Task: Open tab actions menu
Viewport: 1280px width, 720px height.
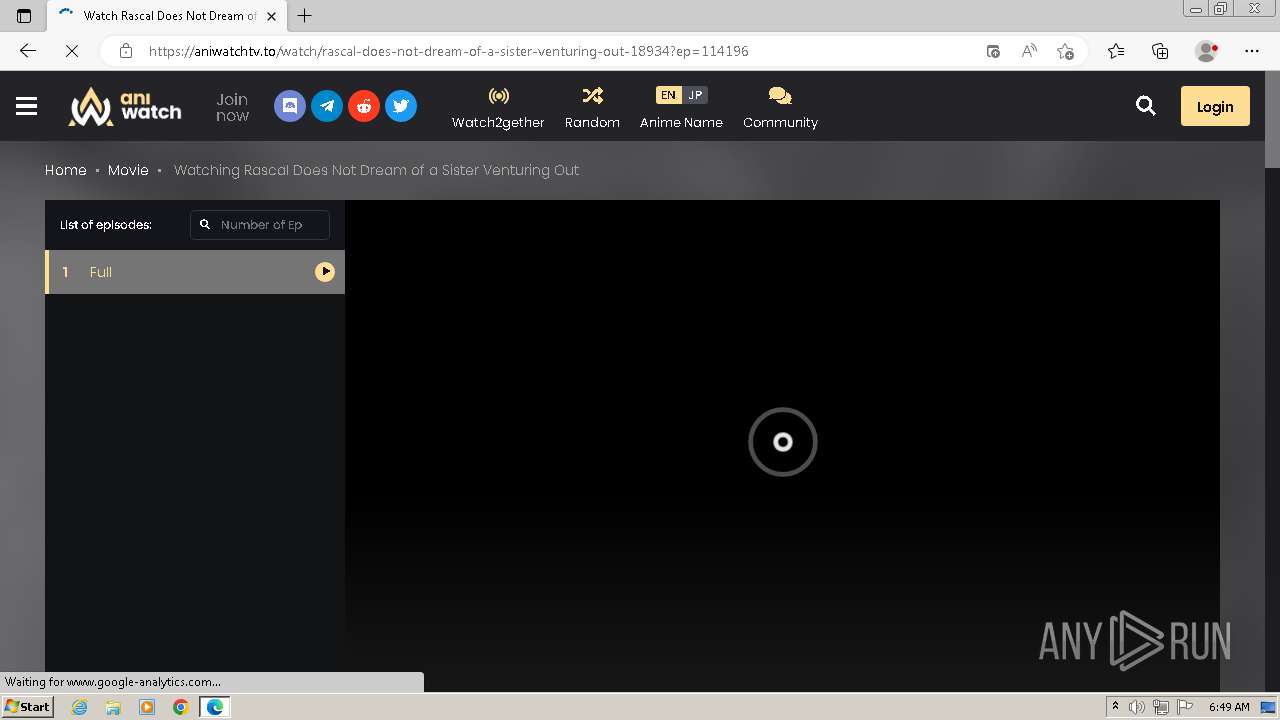Action: [24, 15]
